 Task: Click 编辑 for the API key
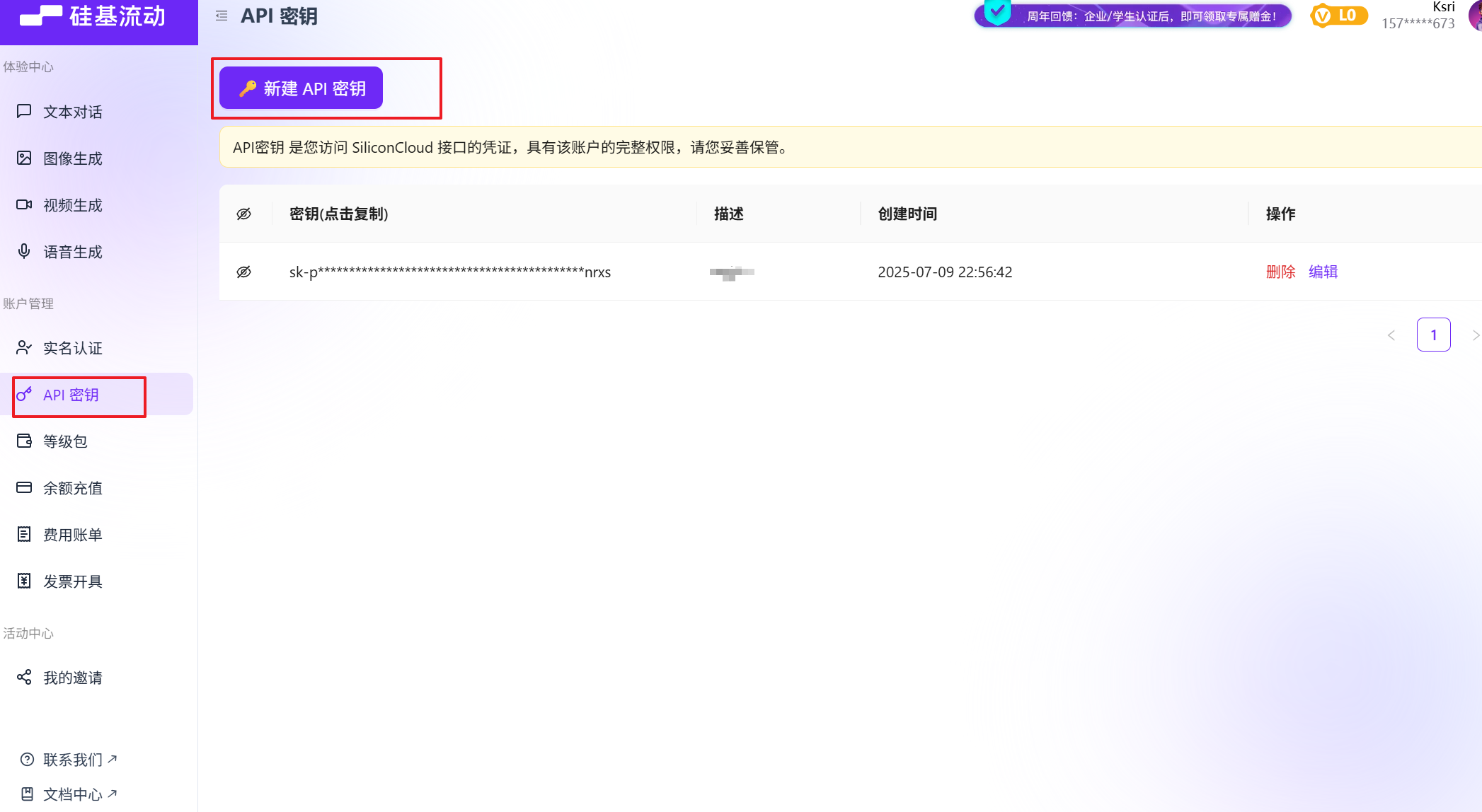pos(1323,272)
